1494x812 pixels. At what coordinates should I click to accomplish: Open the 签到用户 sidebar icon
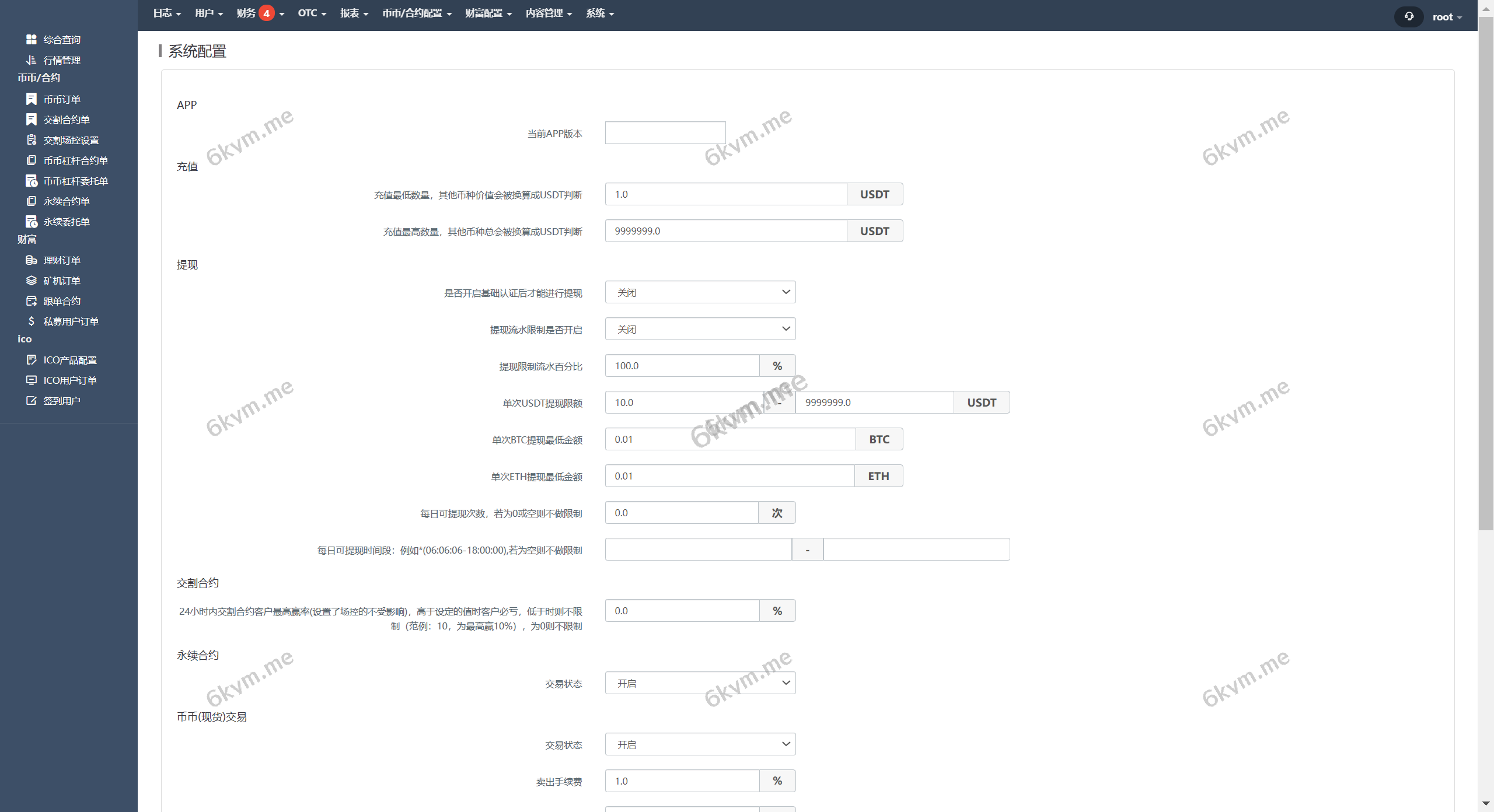point(32,400)
